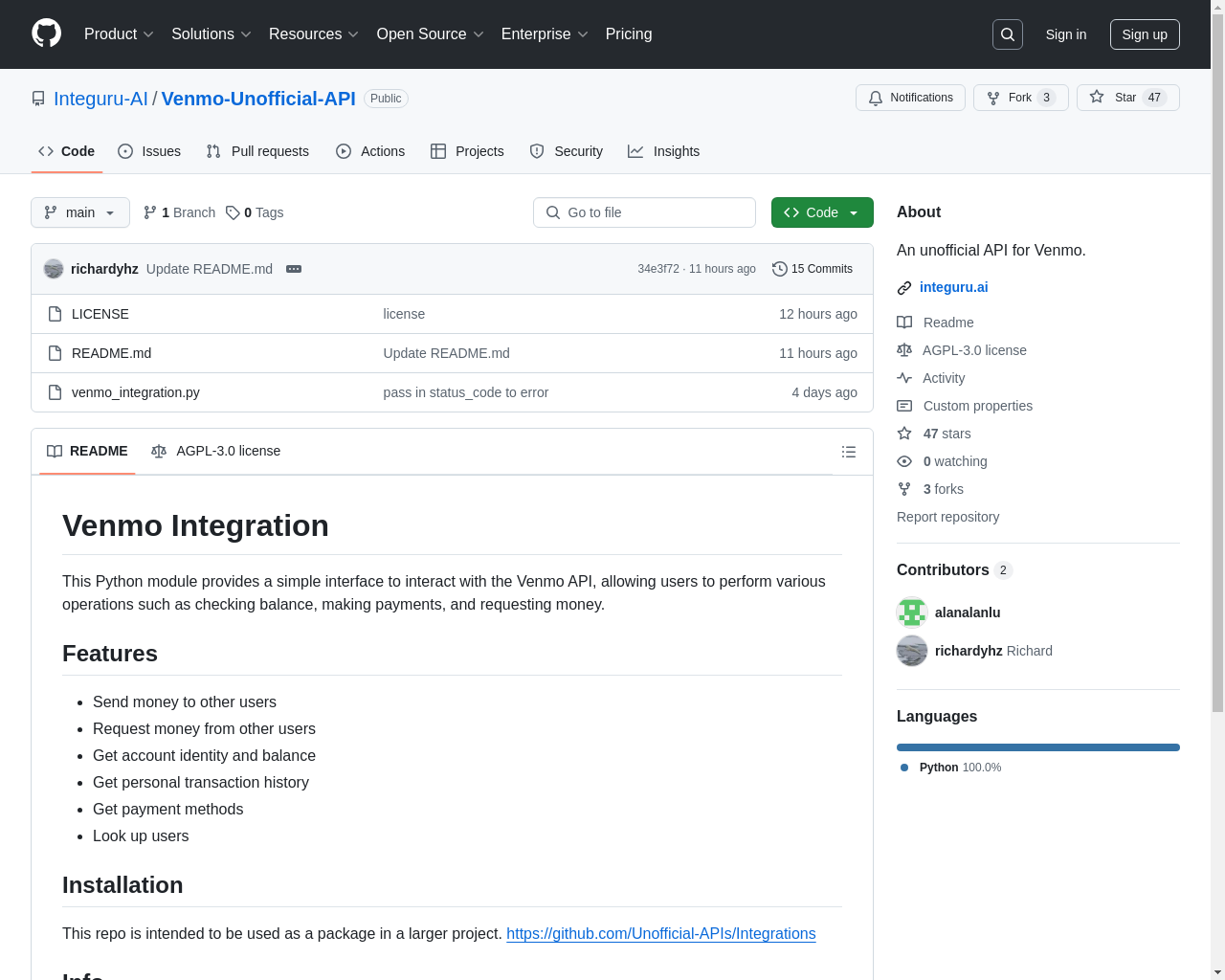The width and height of the screenshot is (1225, 980).
Task: Open the Contributors heading link
Action: [954, 569]
